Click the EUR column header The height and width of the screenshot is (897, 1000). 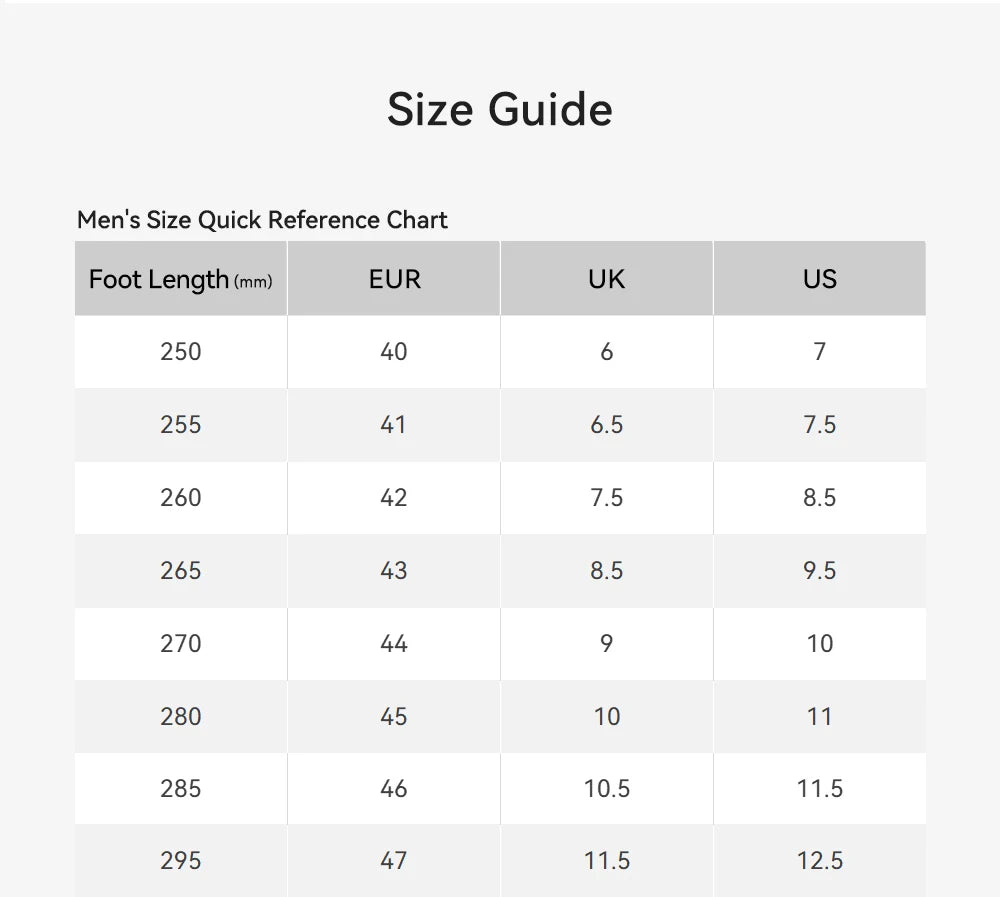(x=394, y=279)
